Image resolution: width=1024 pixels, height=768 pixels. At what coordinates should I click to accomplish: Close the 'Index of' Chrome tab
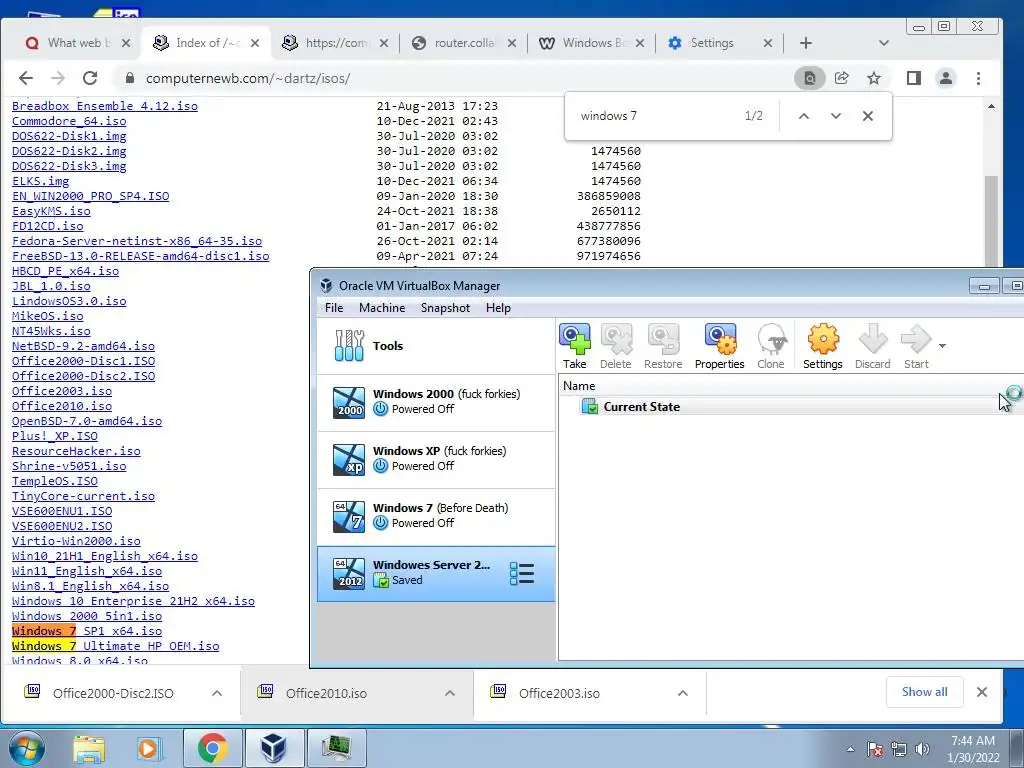[x=255, y=43]
